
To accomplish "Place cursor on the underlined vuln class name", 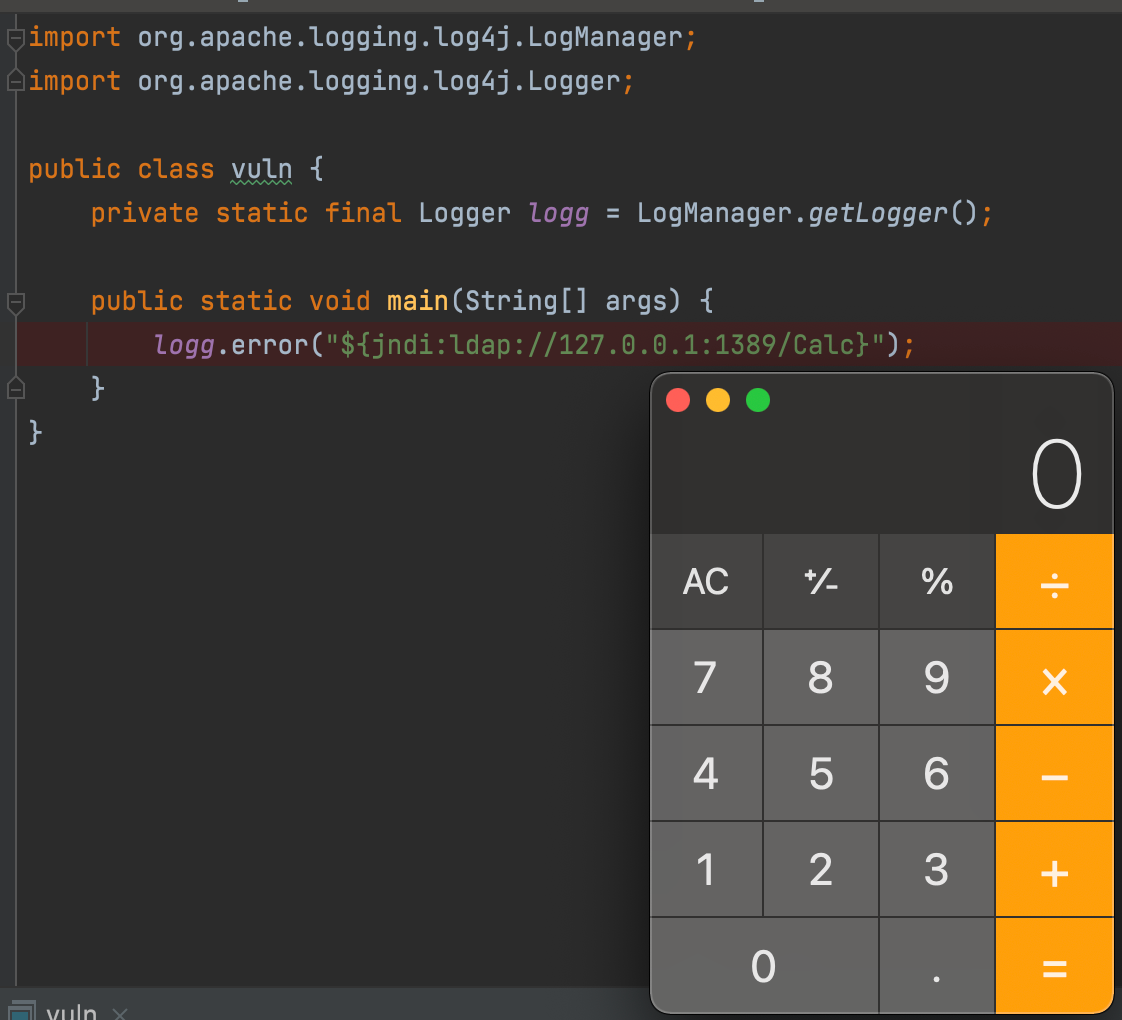I will pos(261,169).
